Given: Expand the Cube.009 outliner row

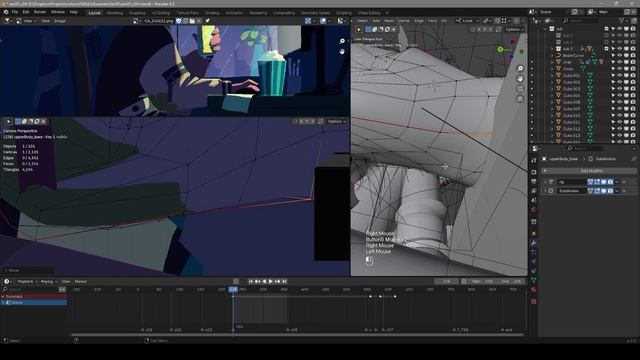Looking at the screenshot, I should point(552,109).
